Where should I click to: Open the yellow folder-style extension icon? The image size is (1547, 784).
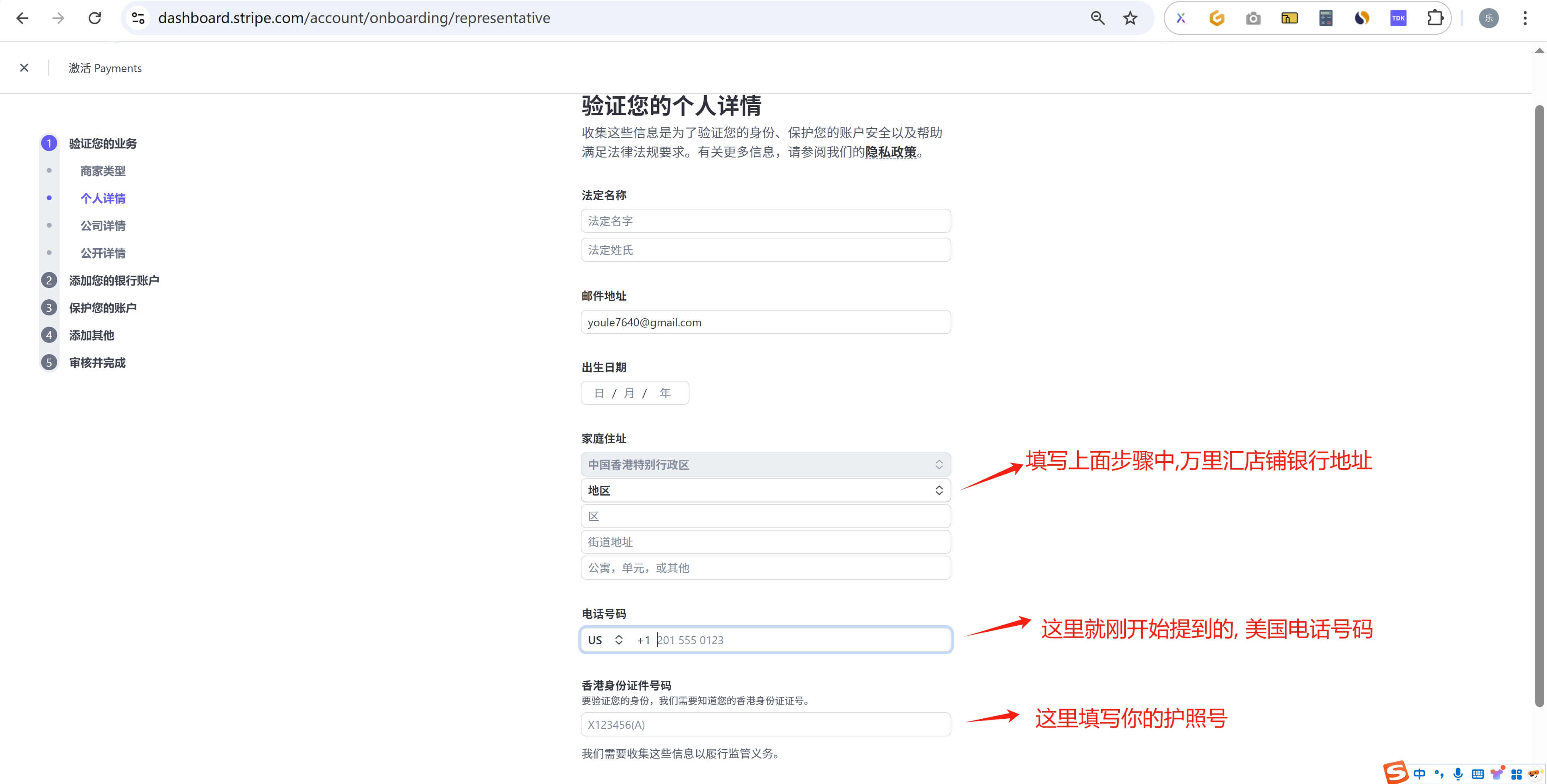[x=1290, y=18]
